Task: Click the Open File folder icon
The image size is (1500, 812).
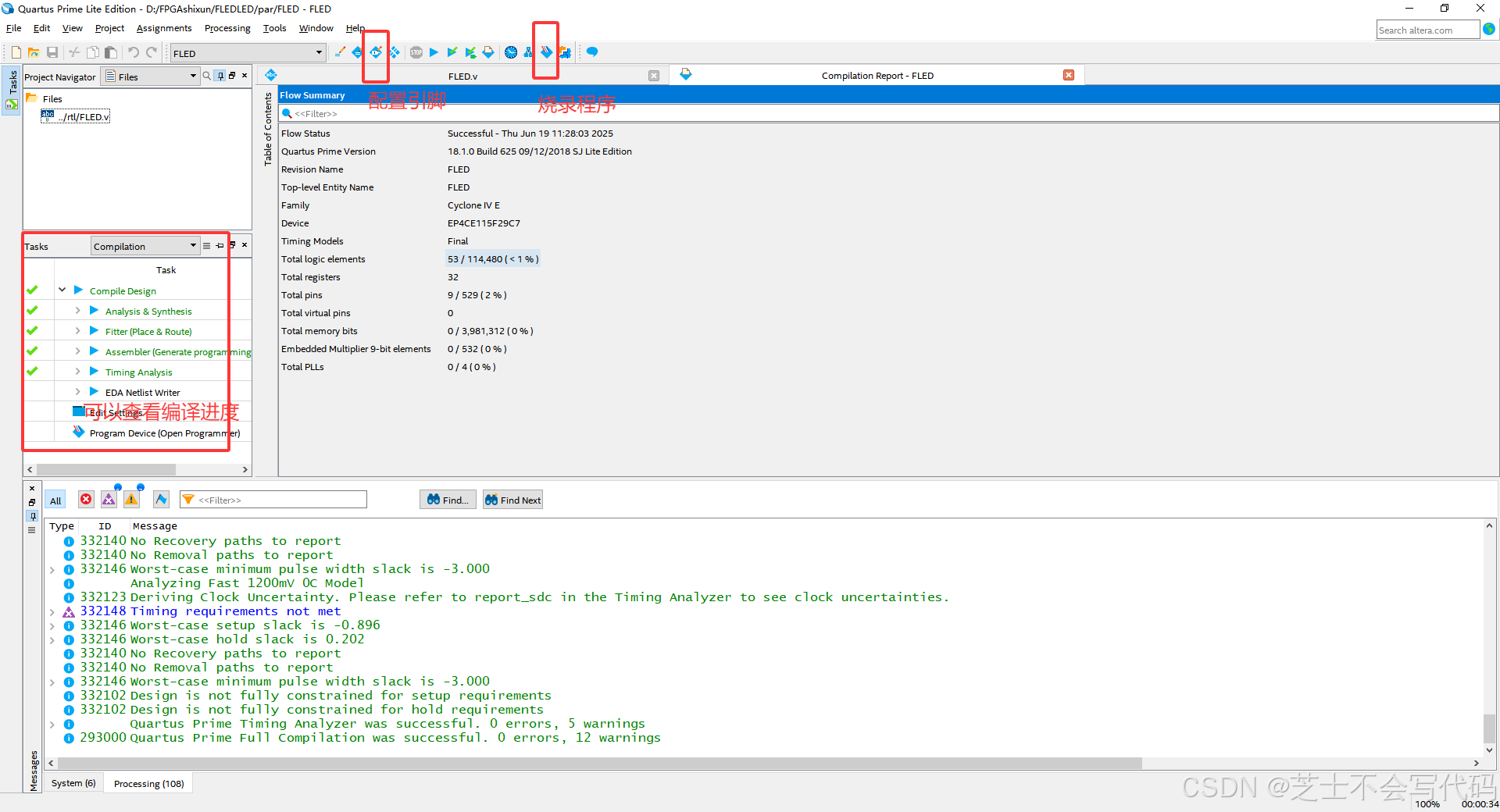Action: pos(34,52)
